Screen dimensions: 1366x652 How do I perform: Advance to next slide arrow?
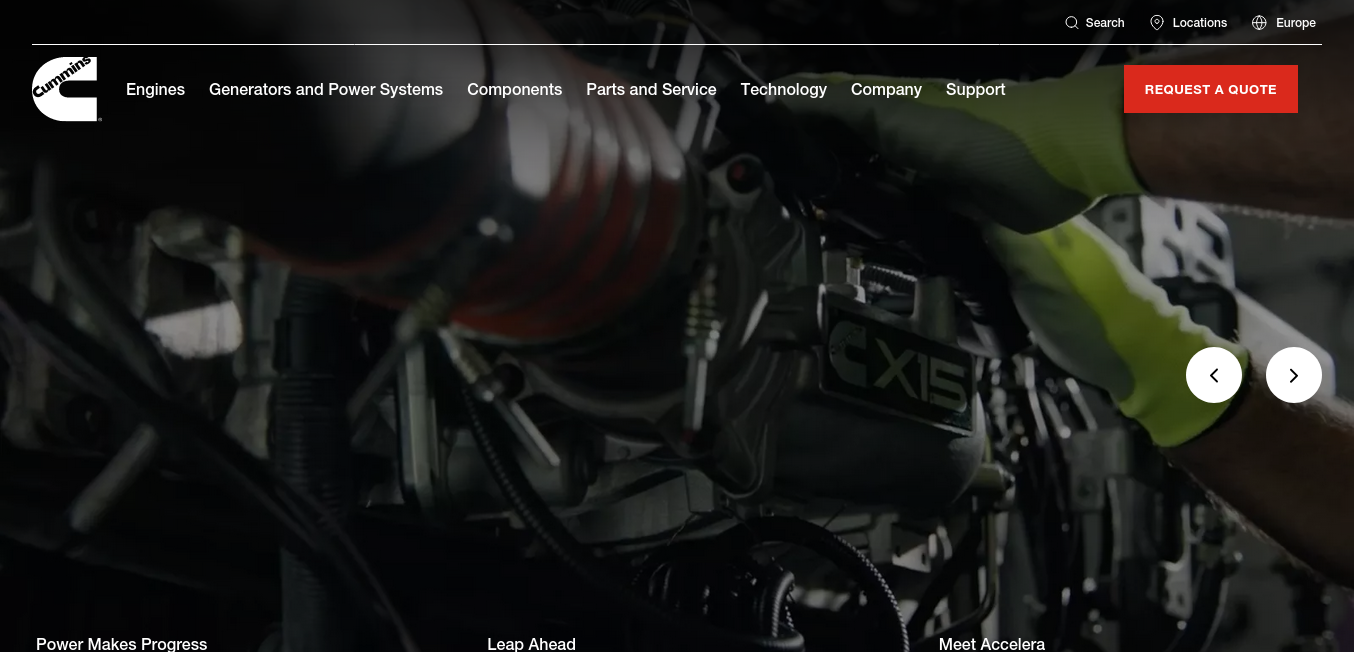click(1294, 375)
